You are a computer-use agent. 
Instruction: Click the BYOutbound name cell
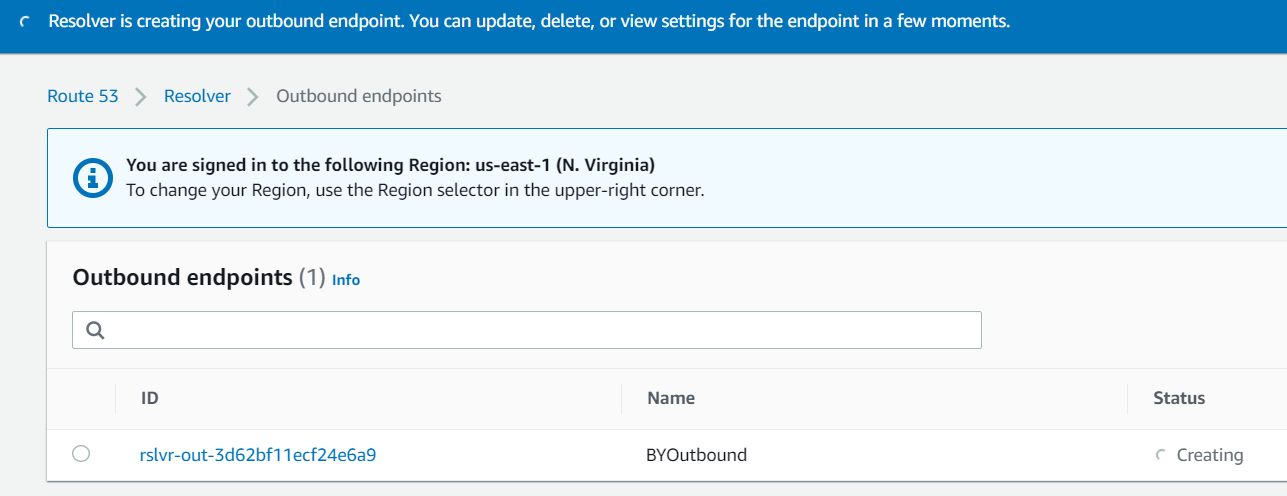[697, 455]
